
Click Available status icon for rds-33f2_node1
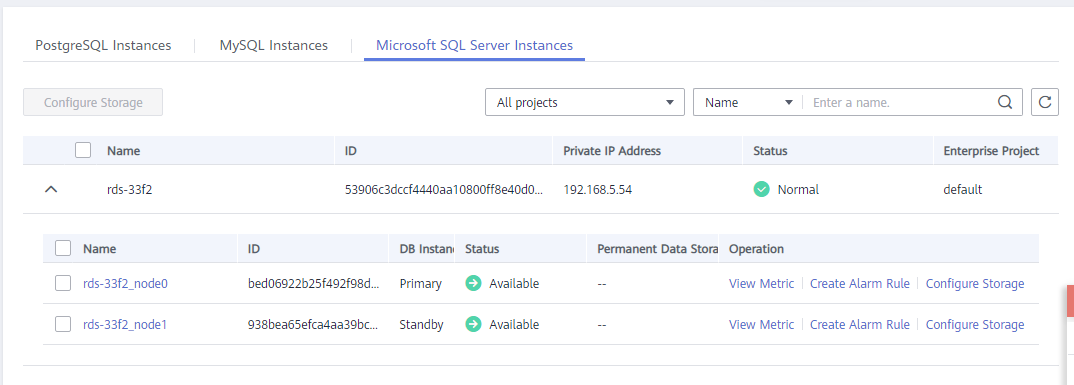473,325
